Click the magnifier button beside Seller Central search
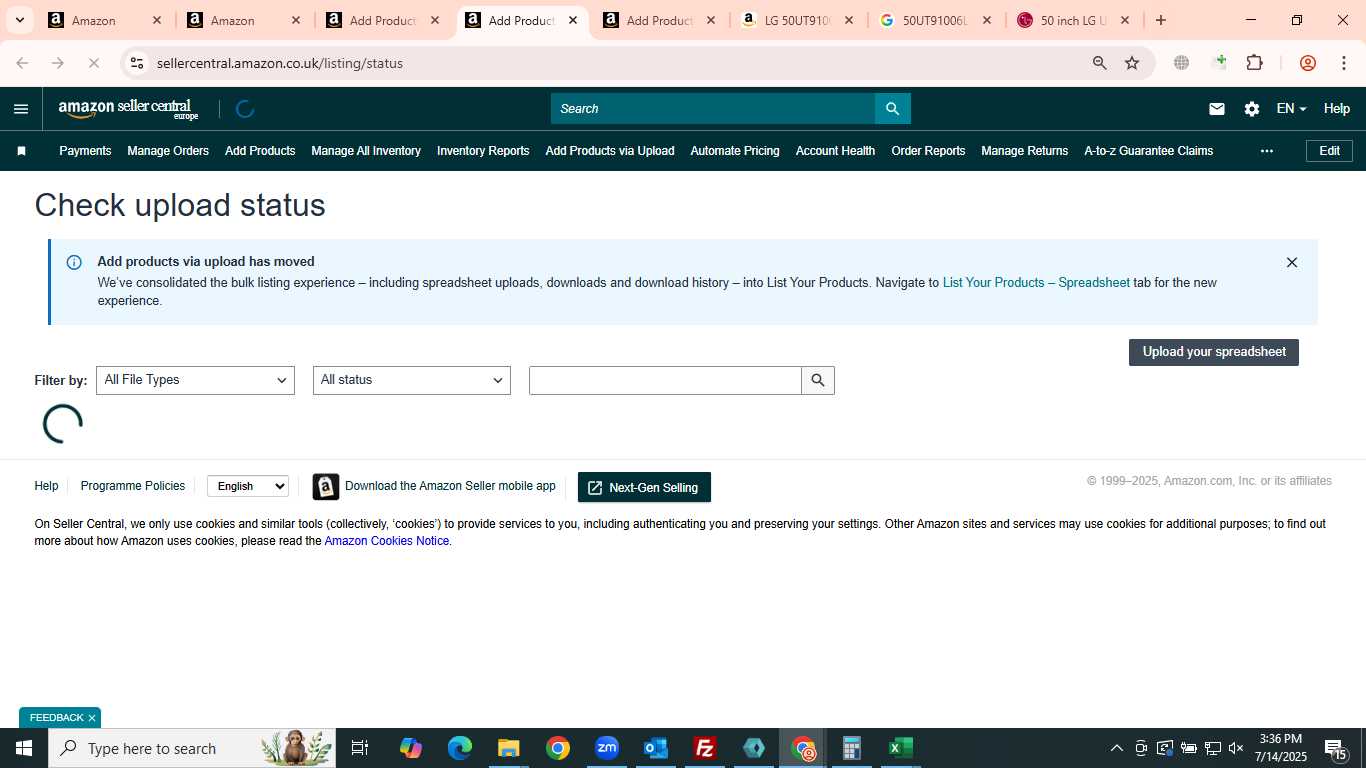The width and height of the screenshot is (1366, 768). pos(893,109)
